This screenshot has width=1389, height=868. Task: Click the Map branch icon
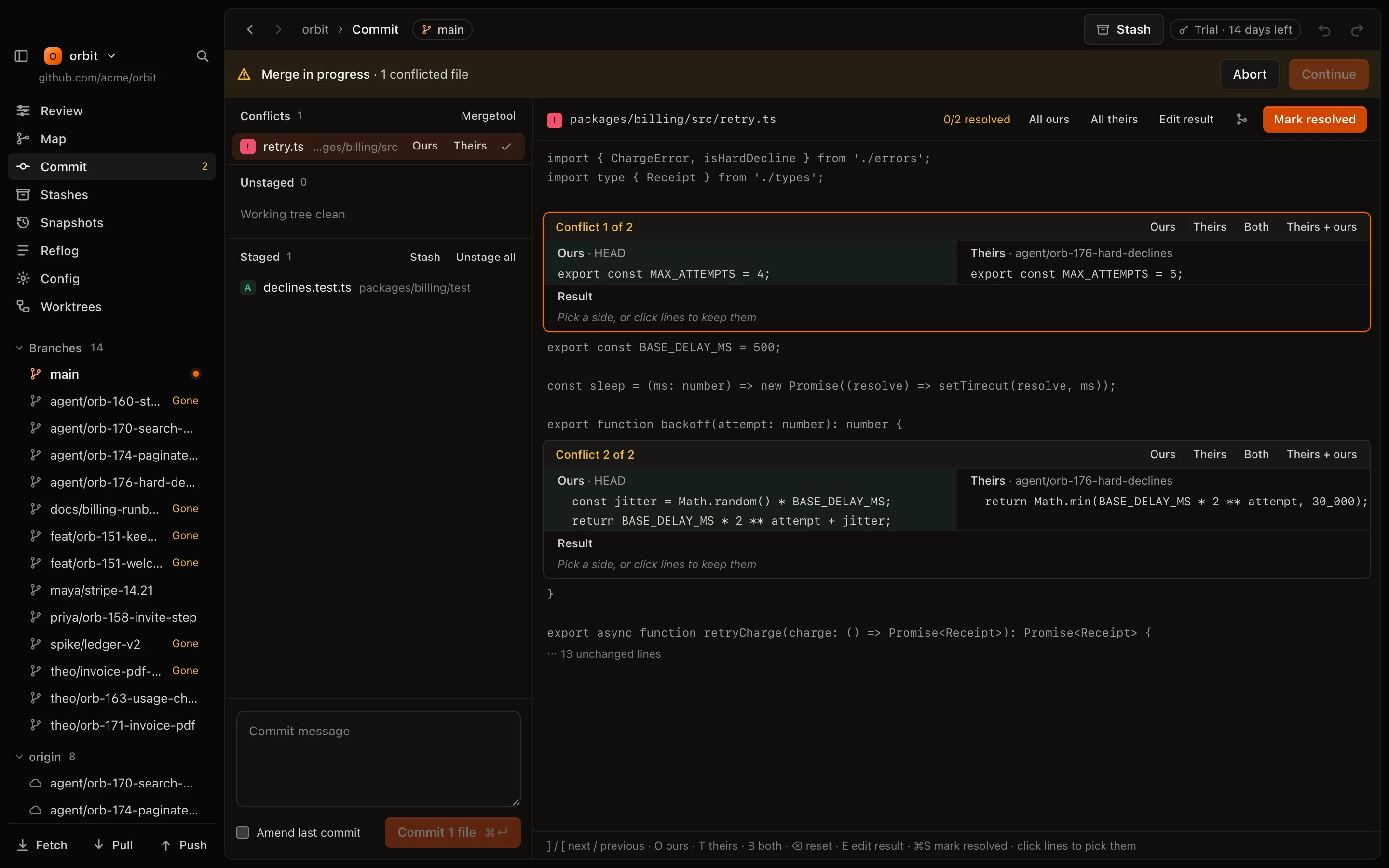[x=23, y=139]
